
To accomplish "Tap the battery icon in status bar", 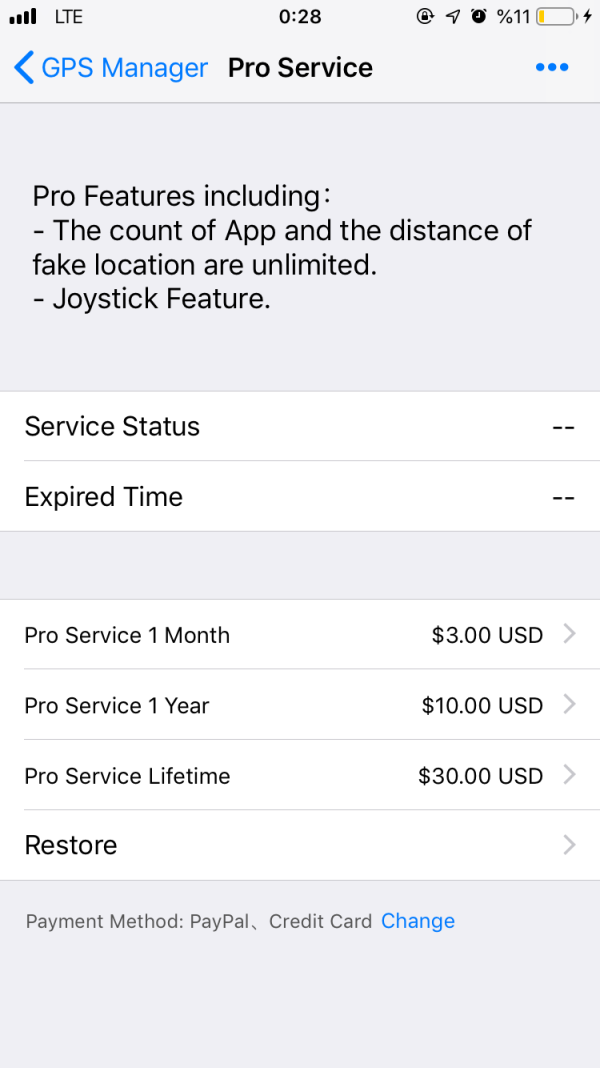I will coord(556,16).
